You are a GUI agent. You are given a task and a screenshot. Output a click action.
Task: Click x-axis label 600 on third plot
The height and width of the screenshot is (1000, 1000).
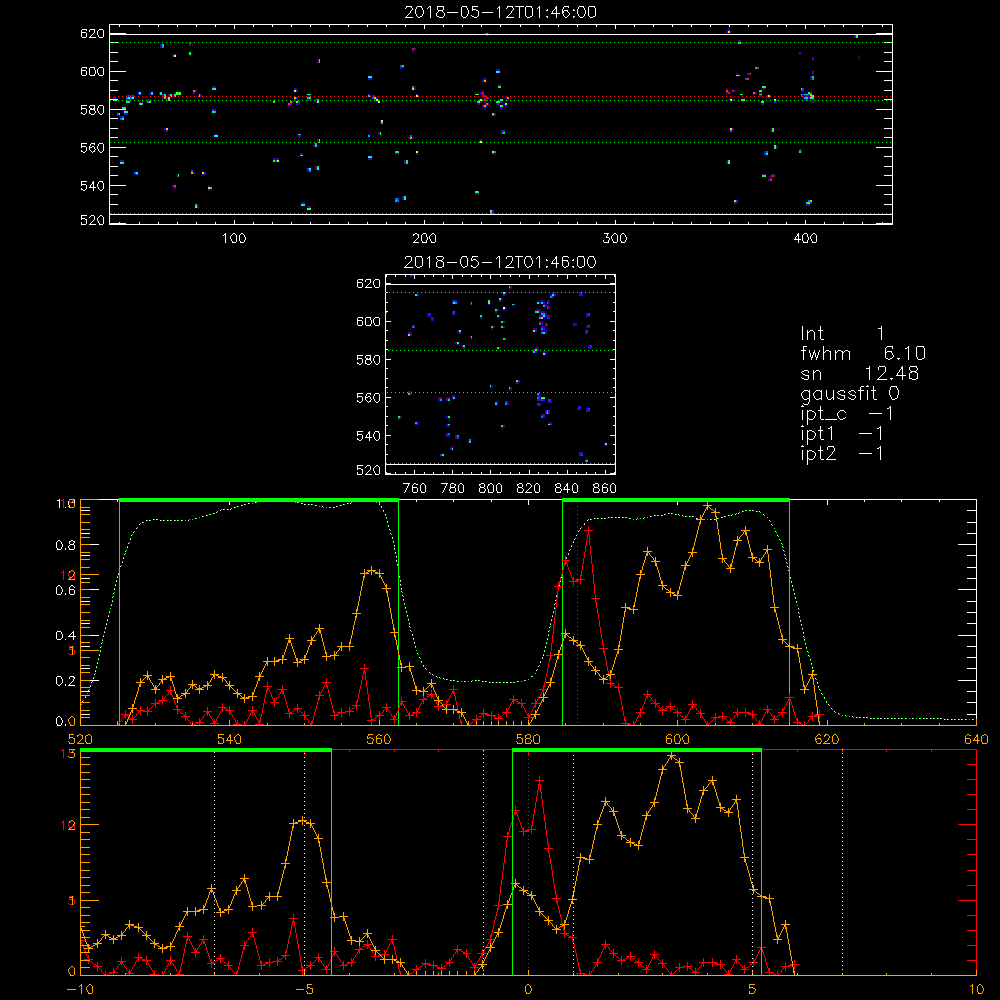point(677,739)
